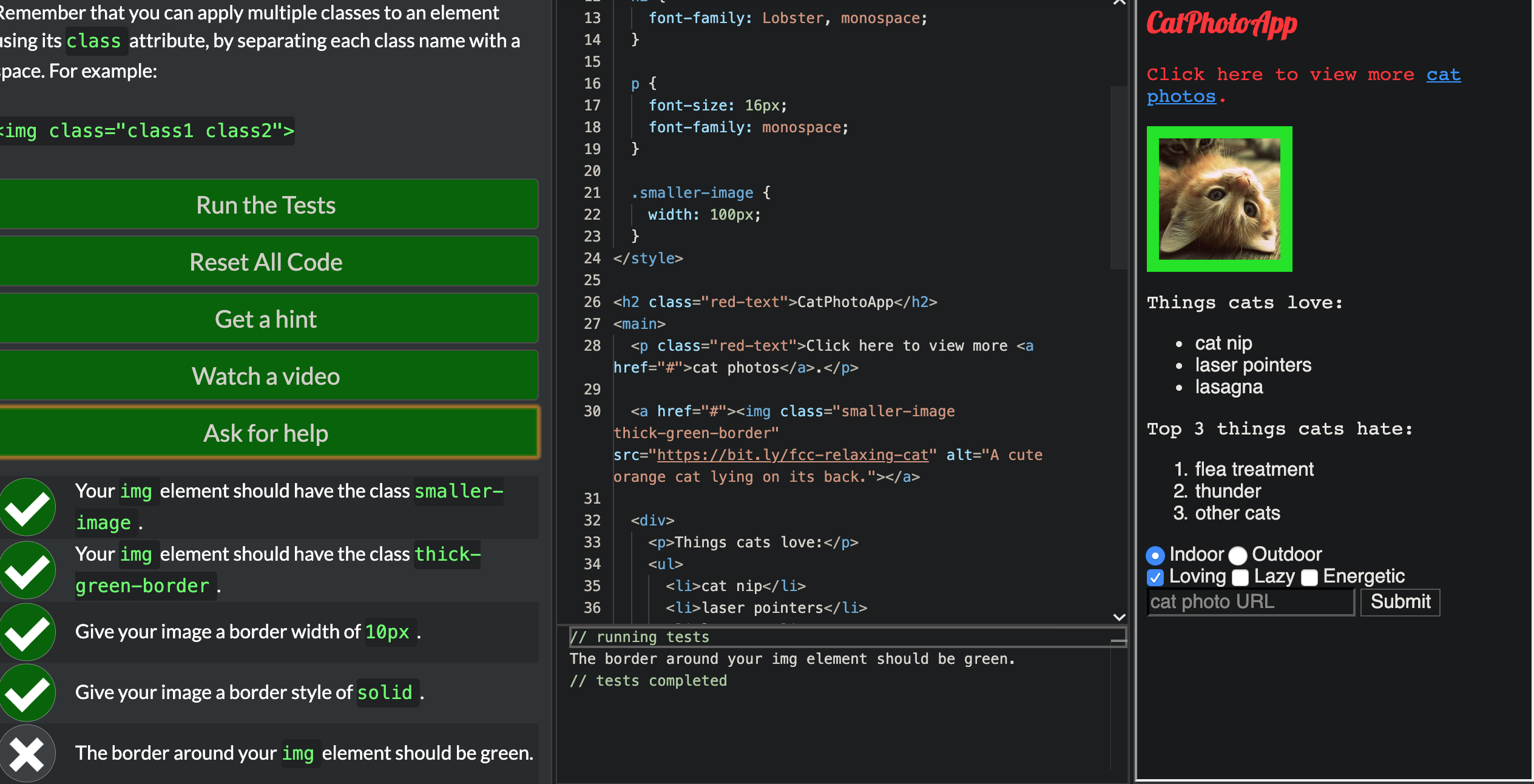Click the passed checkmark for smaller-image test
The width and height of the screenshot is (1534, 784).
coord(27,507)
